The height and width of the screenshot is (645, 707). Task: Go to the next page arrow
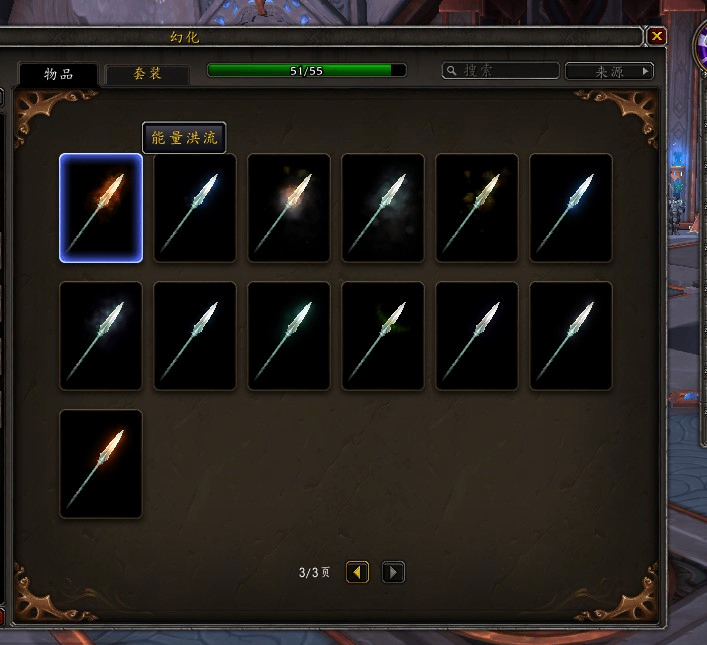[x=393, y=572]
